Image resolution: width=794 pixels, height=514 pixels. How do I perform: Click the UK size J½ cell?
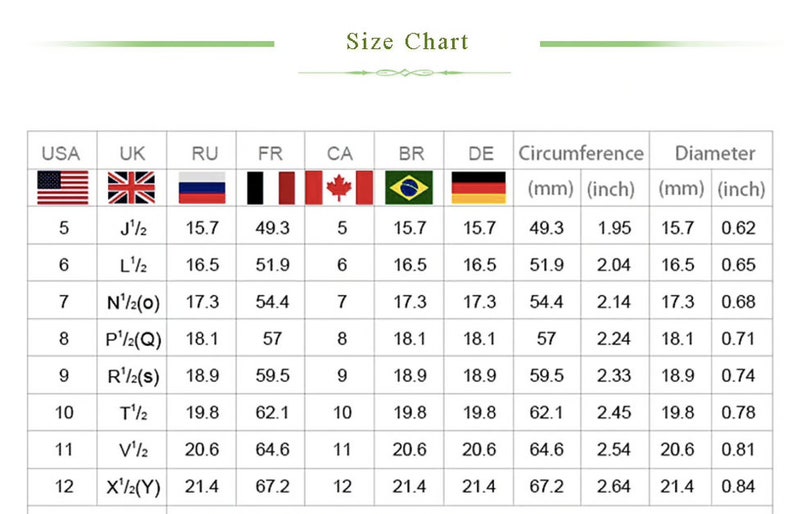tap(133, 228)
